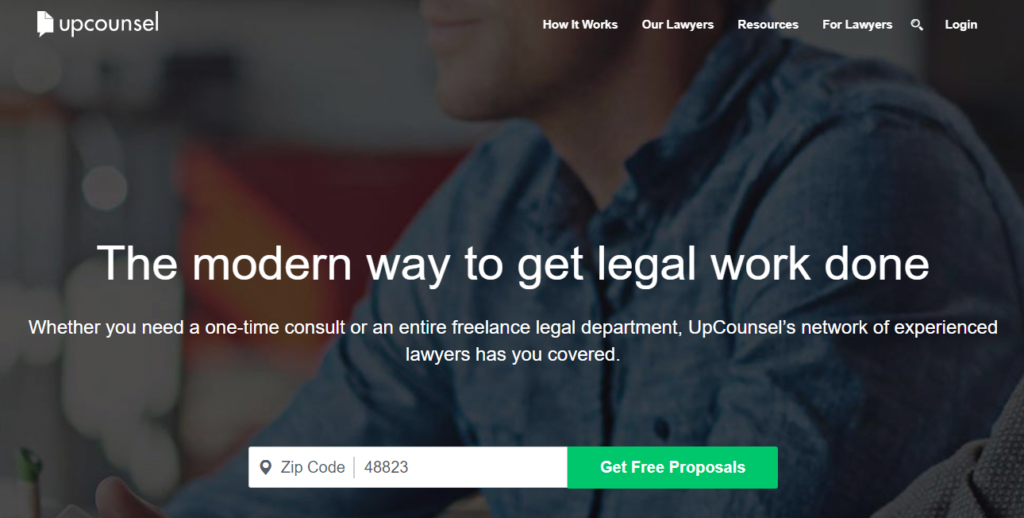Click the upcounsel wordmark text

tap(108, 24)
